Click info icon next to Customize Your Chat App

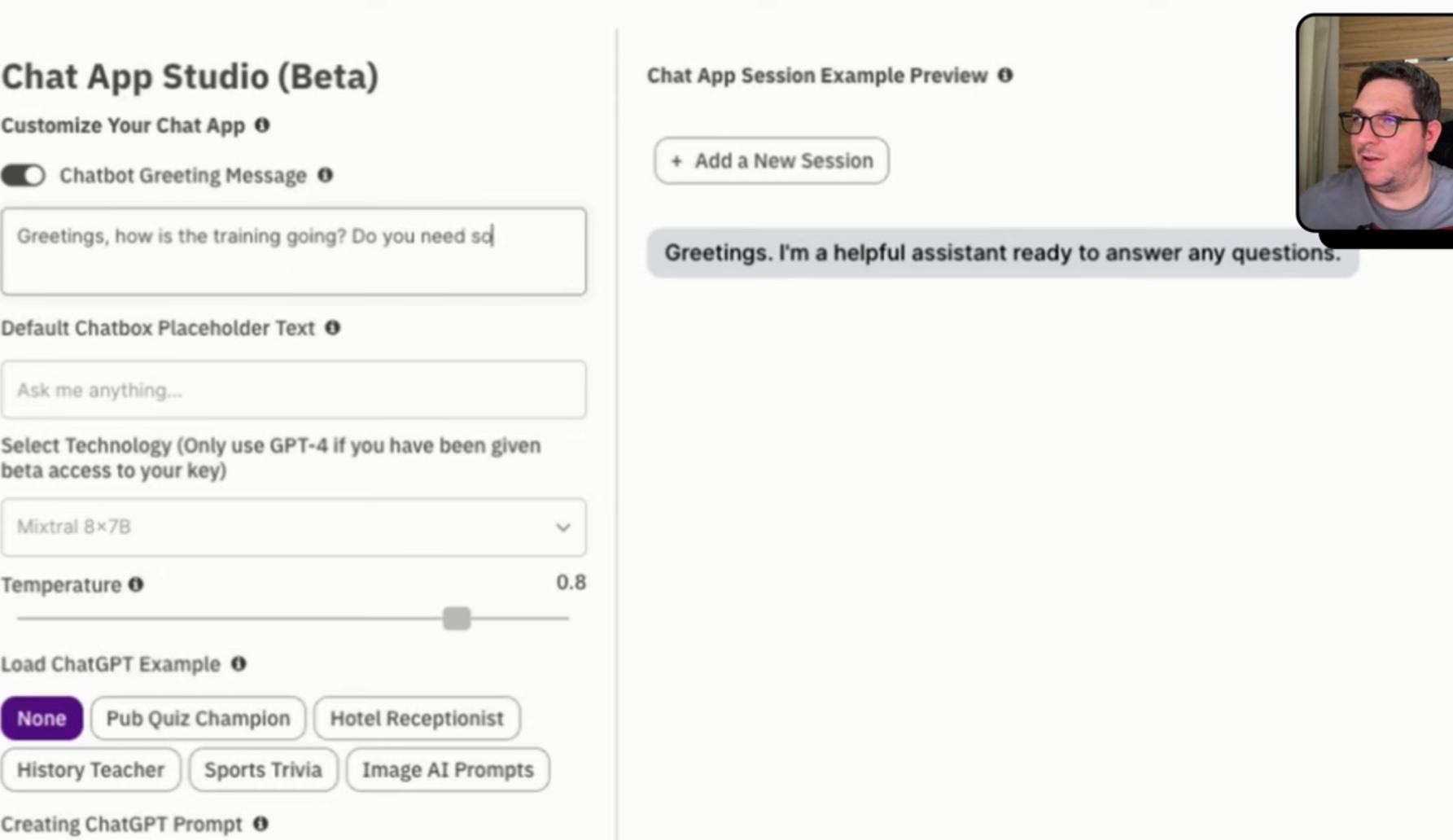click(x=262, y=125)
